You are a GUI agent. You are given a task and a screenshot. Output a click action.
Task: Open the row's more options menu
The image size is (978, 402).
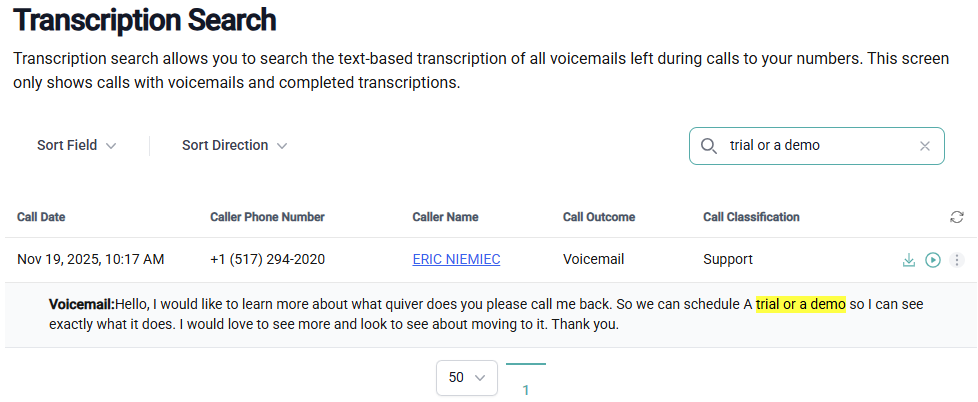pyautogui.click(x=956, y=260)
